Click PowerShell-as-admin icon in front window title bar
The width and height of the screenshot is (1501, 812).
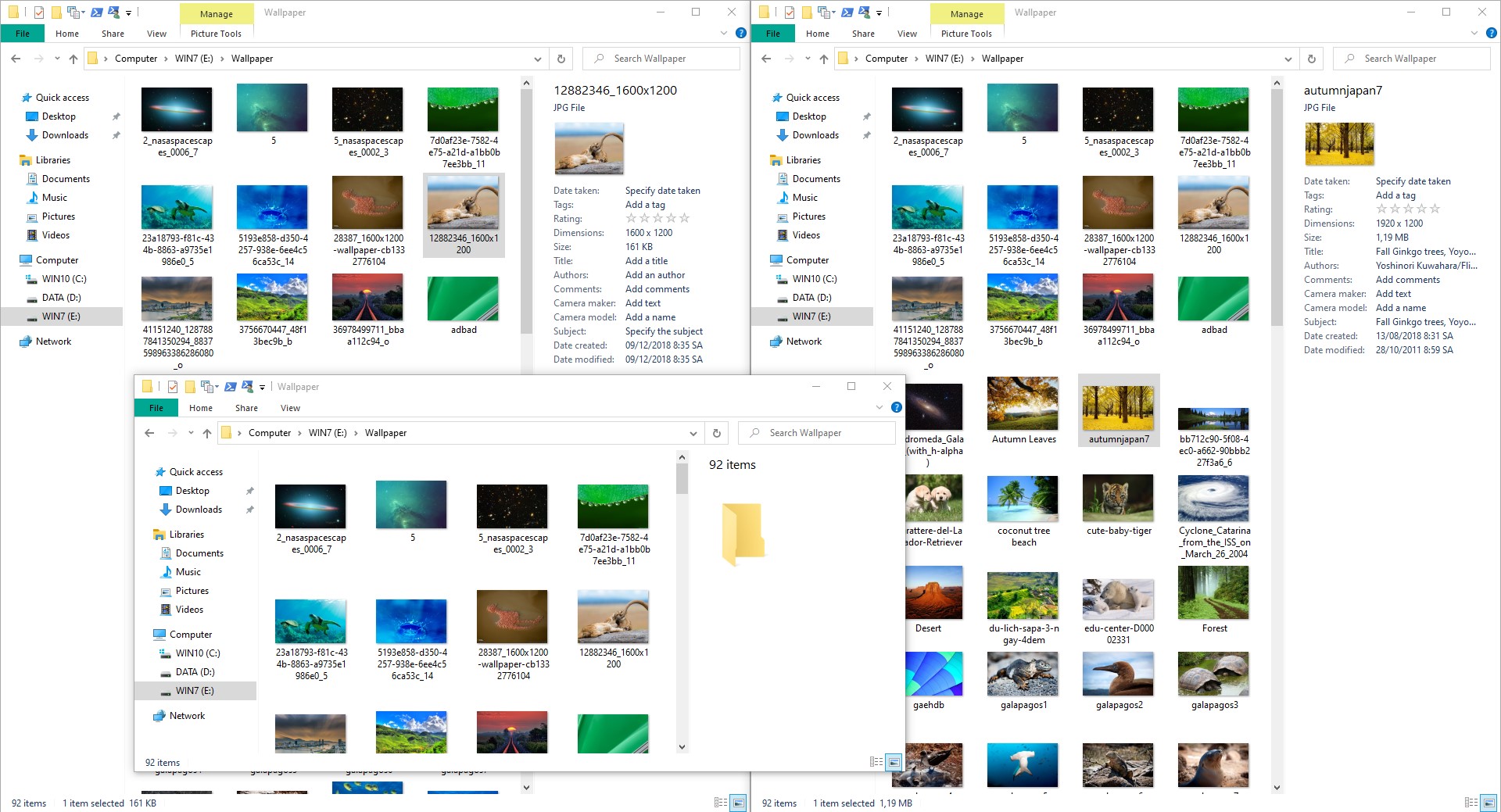pyautogui.click(x=248, y=387)
